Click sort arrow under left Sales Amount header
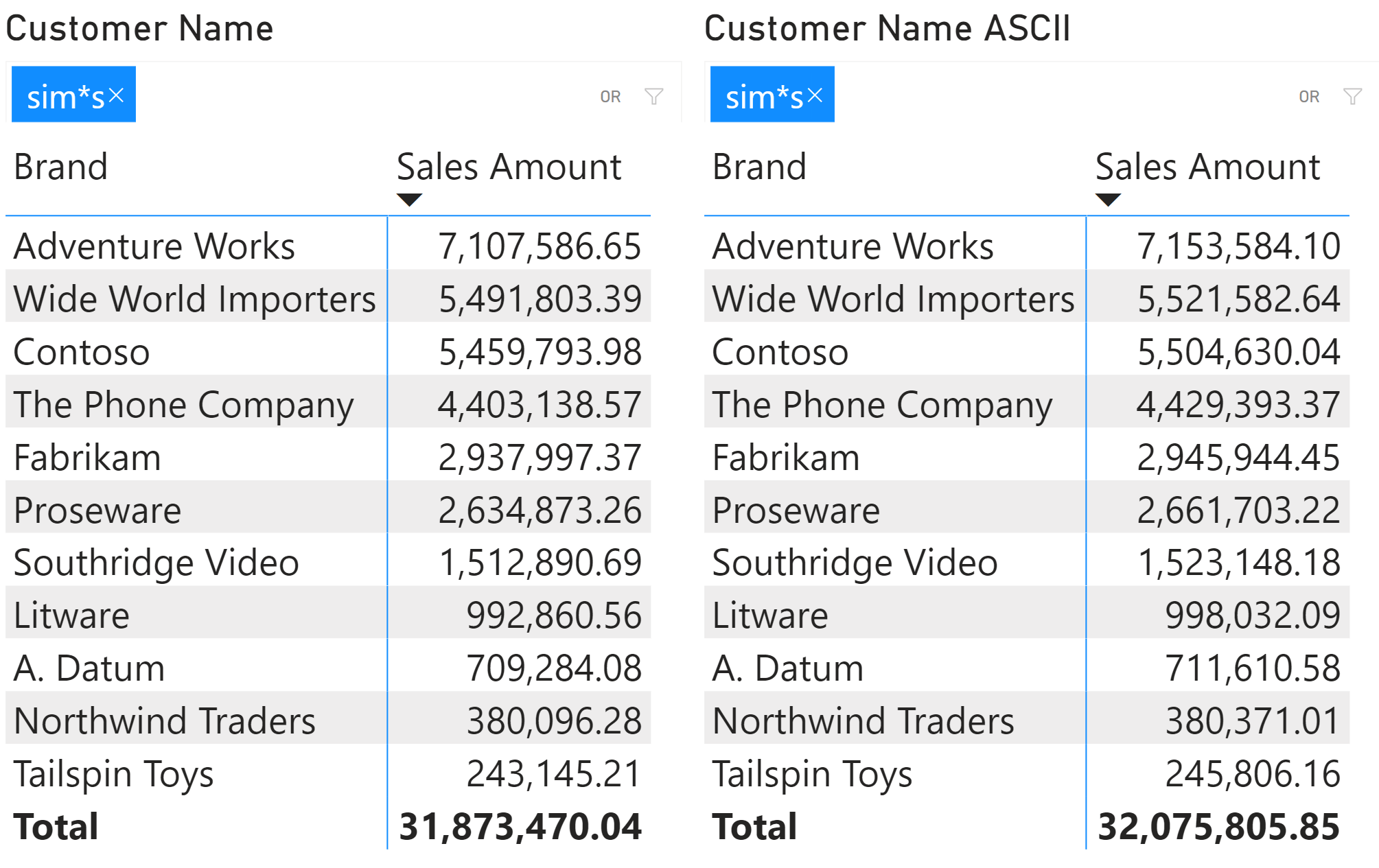The image size is (1379, 868). coord(410,200)
